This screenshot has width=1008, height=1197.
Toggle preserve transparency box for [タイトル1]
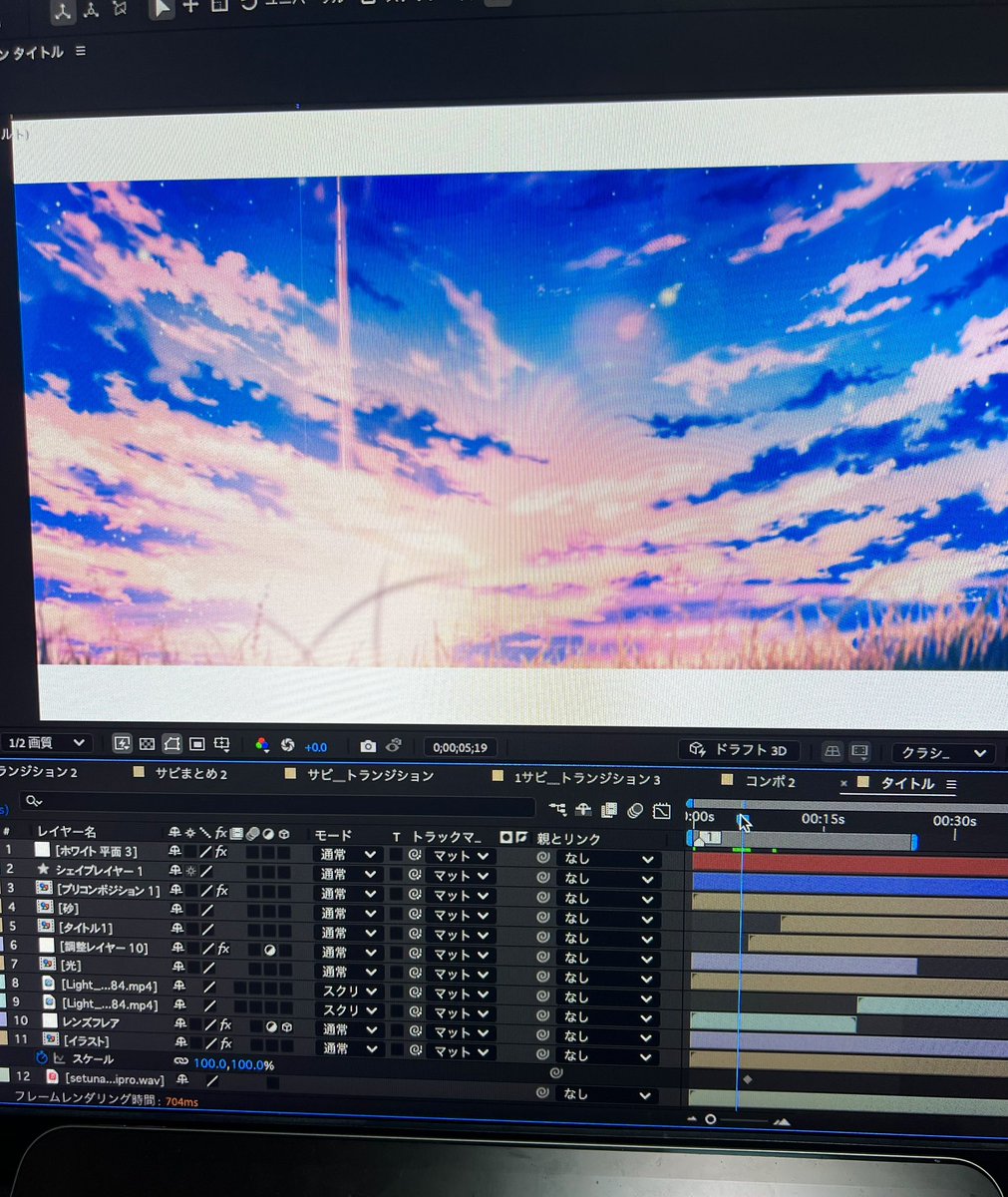[397, 934]
